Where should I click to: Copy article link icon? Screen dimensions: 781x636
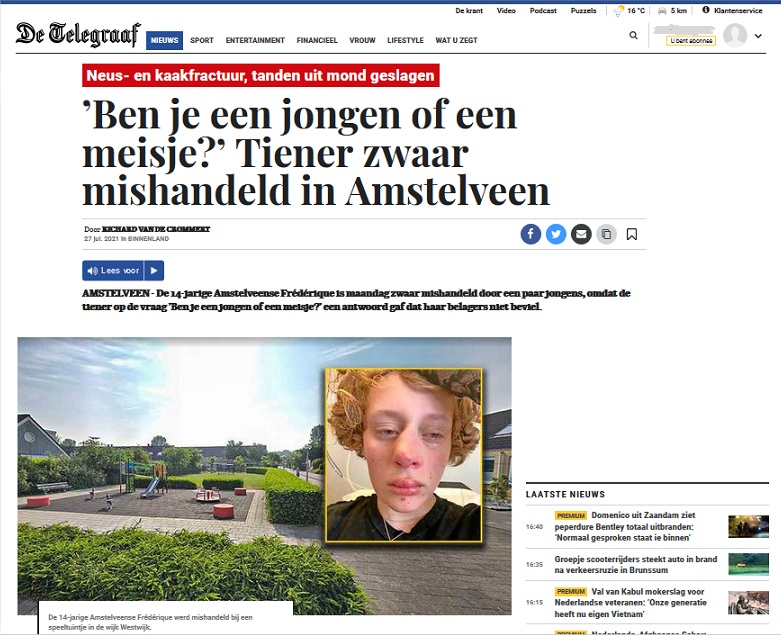[606, 234]
